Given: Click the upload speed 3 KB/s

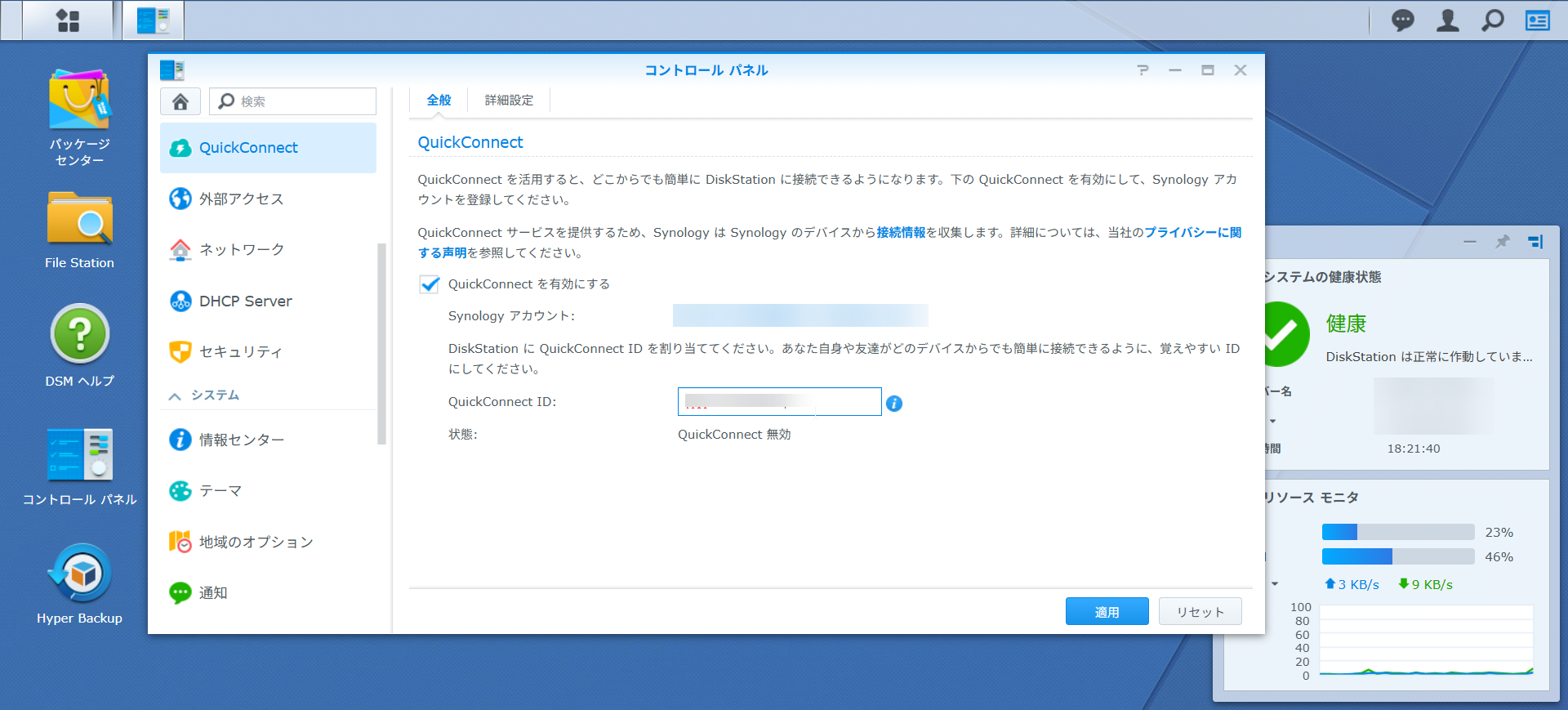Looking at the screenshot, I should [x=1352, y=584].
